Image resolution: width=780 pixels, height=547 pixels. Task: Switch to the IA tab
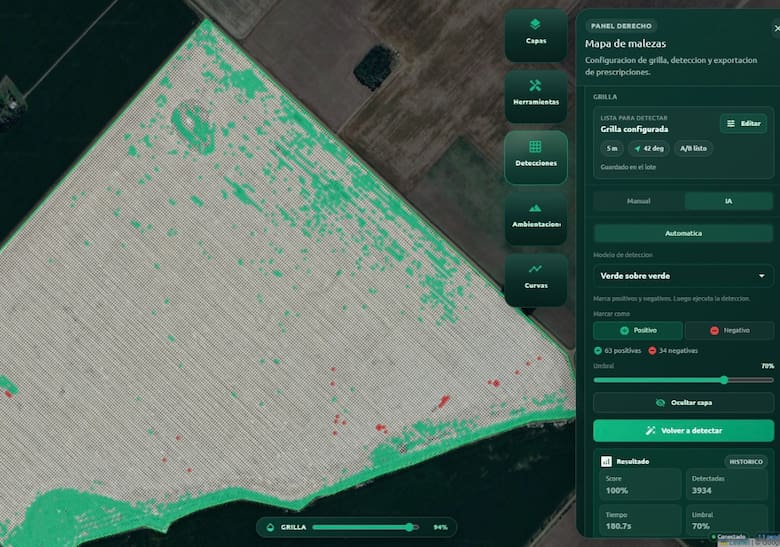tap(728, 201)
